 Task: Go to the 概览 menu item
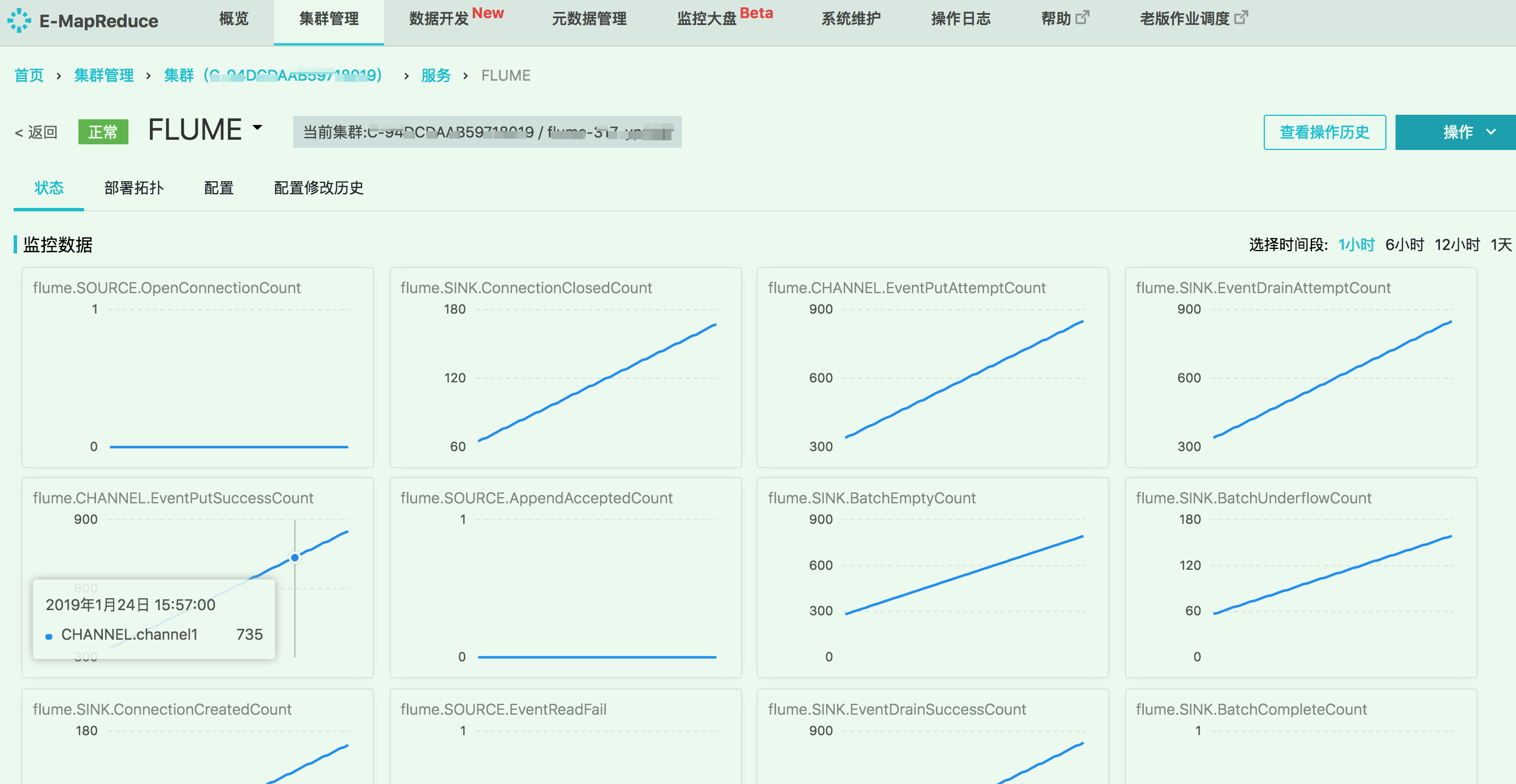click(234, 19)
